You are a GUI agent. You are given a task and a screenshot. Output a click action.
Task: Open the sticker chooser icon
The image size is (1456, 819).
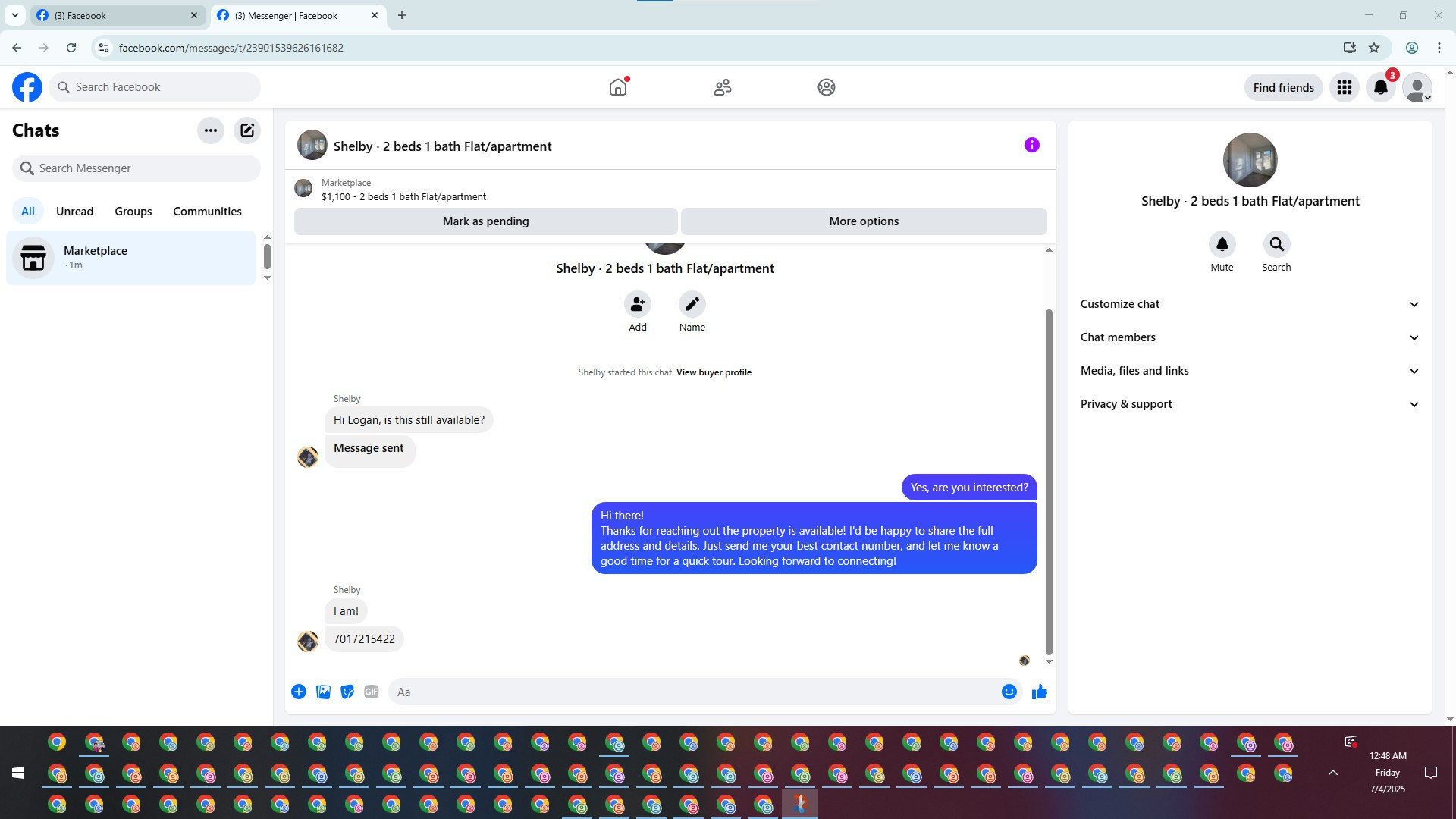click(347, 692)
